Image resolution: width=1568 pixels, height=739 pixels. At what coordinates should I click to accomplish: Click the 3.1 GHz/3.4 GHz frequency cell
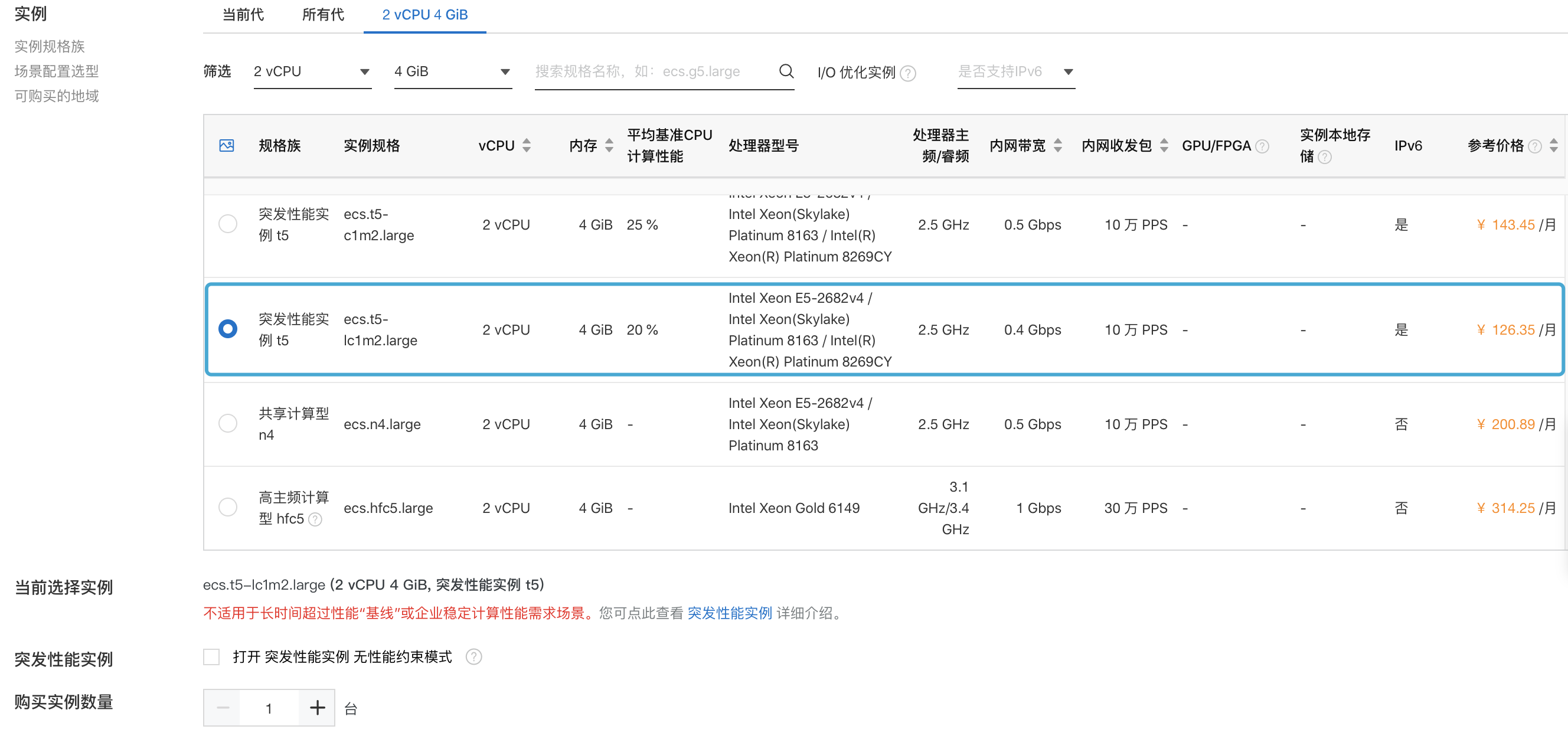pyautogui.click(x=943, y=508)
